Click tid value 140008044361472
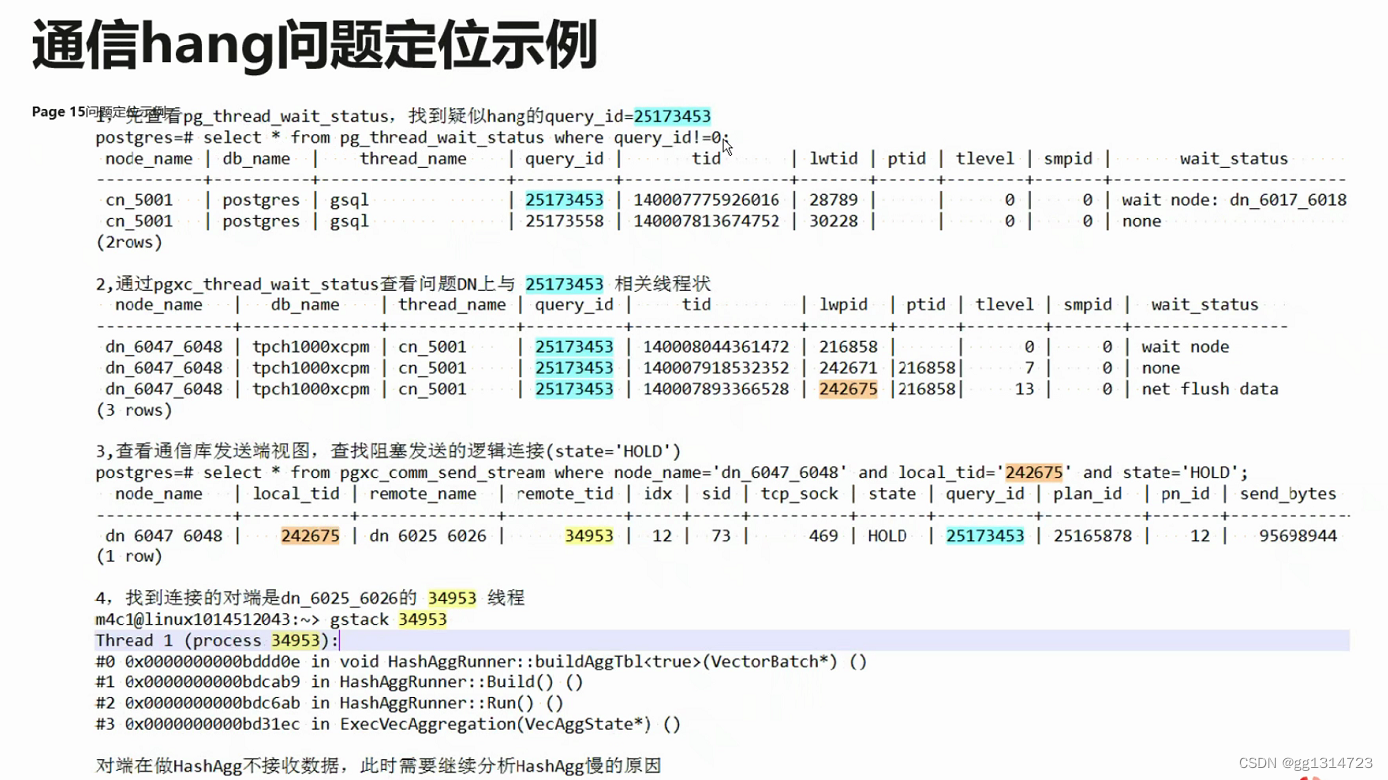Viewport: 1388px width, 780px height. point(716,347)
